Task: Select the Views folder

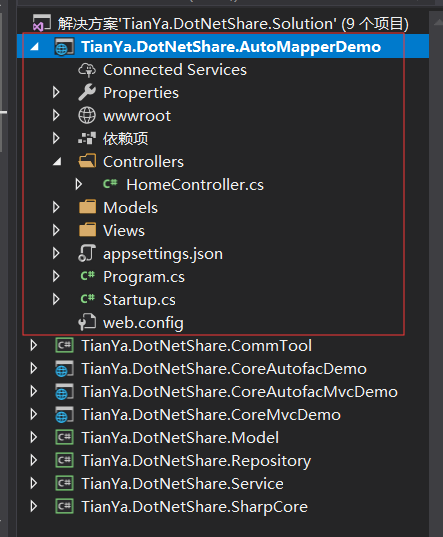Action: 124,230
